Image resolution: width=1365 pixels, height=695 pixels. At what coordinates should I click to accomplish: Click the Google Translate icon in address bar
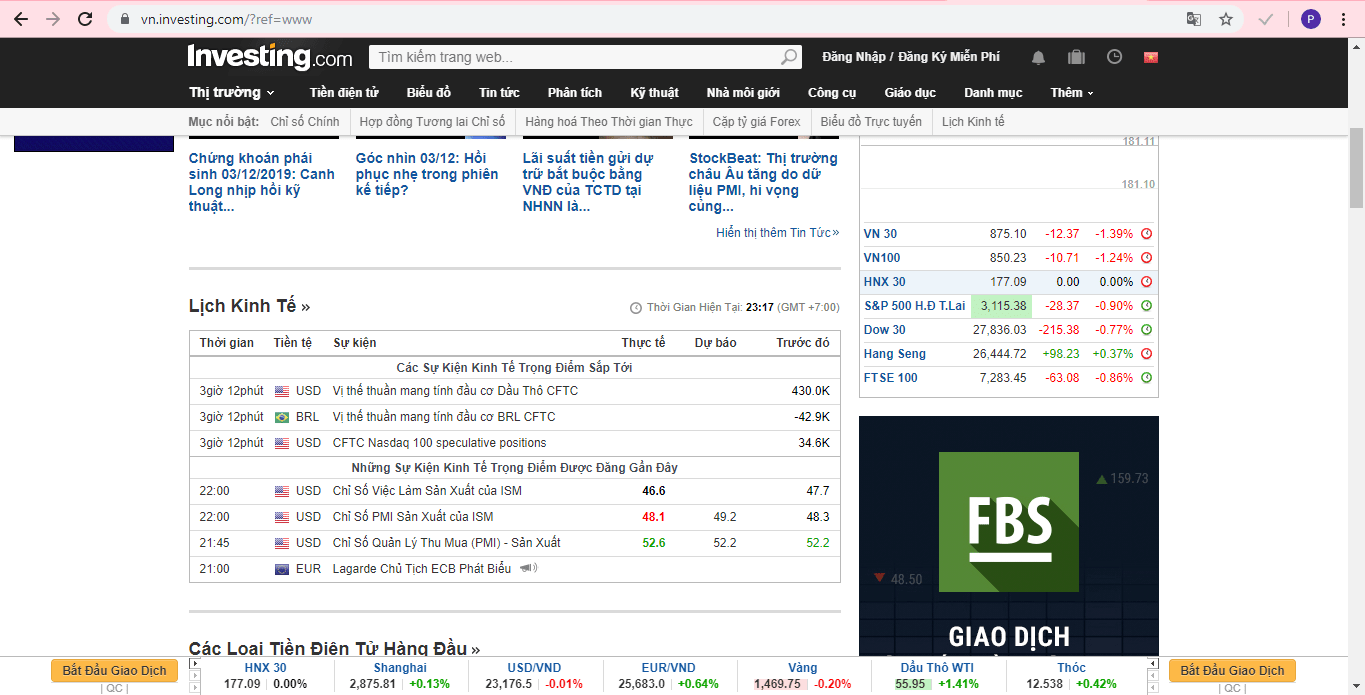point(1194,19)
